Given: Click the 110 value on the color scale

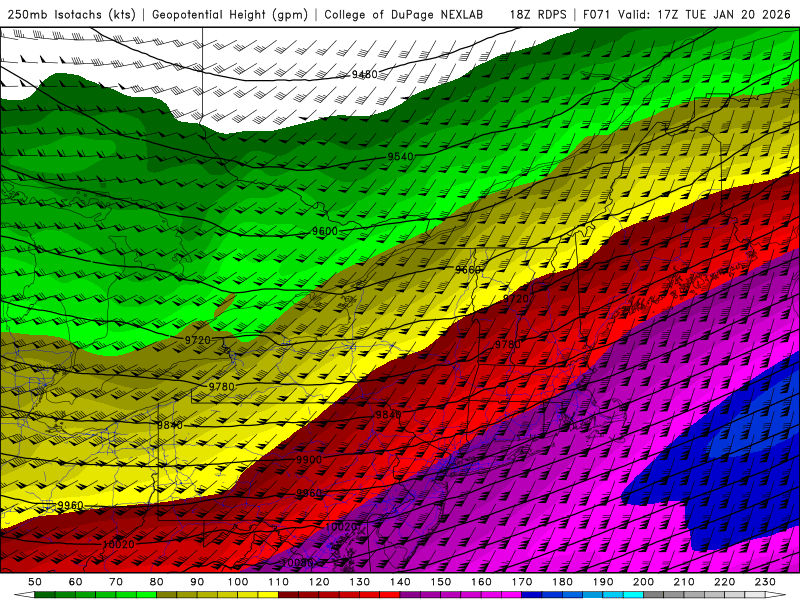Looking at the screenshot, I should [279, 582].
